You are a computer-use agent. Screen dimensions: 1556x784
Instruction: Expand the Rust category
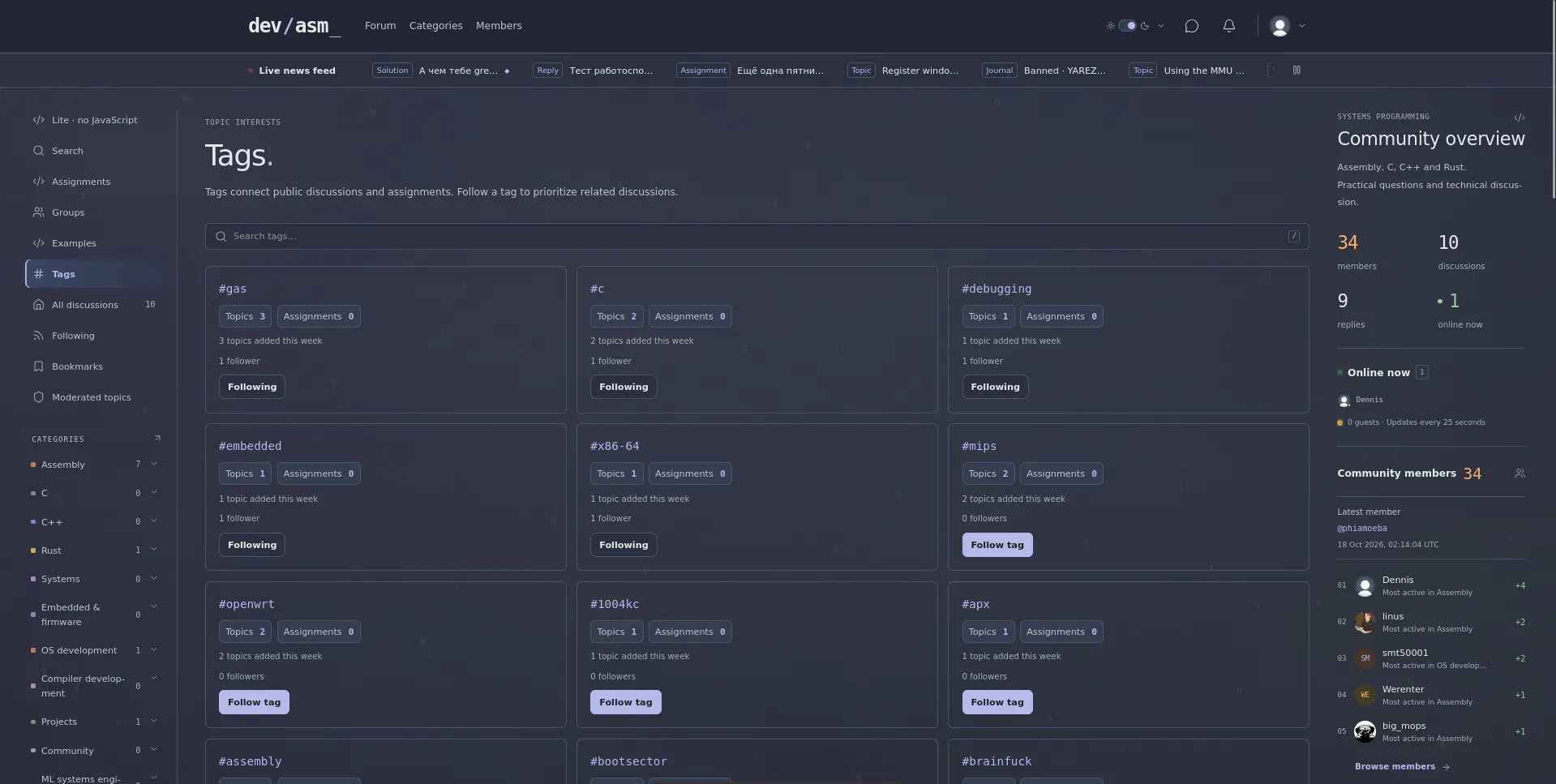pos(154,550)
